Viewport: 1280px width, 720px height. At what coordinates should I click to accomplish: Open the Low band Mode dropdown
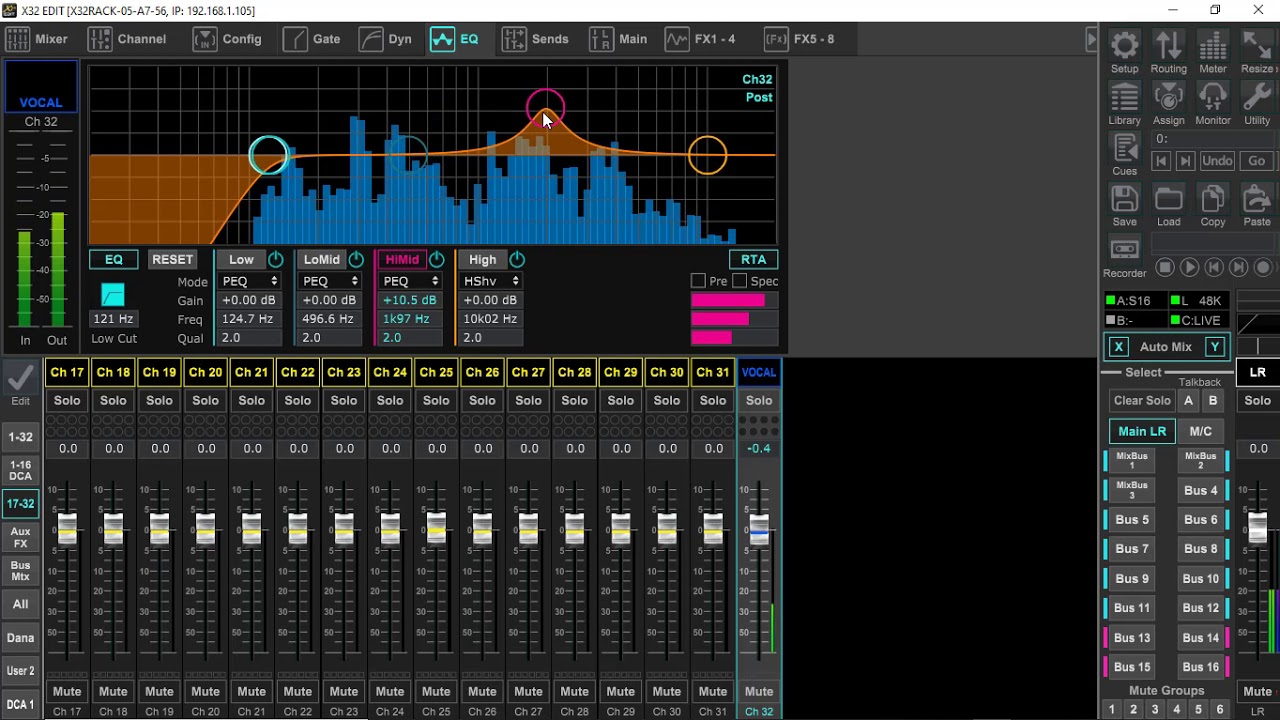[249, 281]
